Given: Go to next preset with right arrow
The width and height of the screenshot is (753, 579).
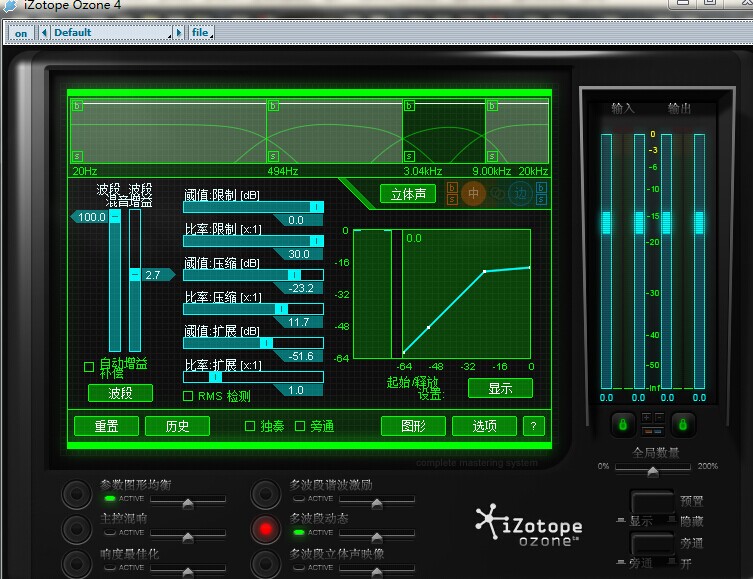Looking at the screenshot, I should pyautogui.click(x=179, y=33).
